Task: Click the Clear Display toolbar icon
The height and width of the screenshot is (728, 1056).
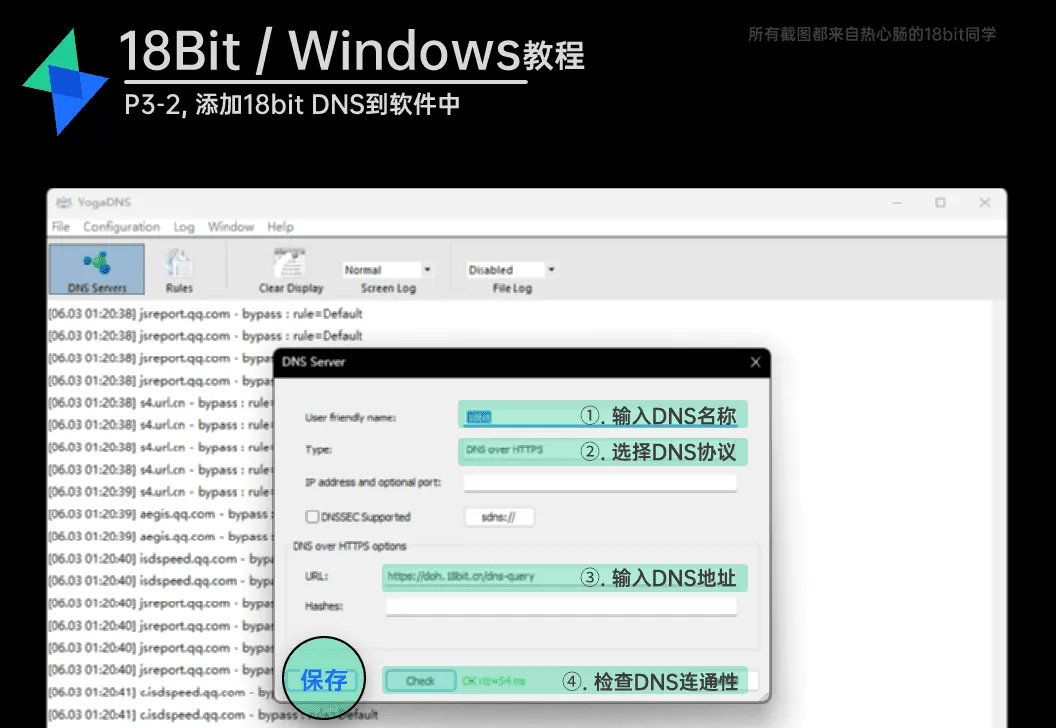Action: click(x=291, y=270)
